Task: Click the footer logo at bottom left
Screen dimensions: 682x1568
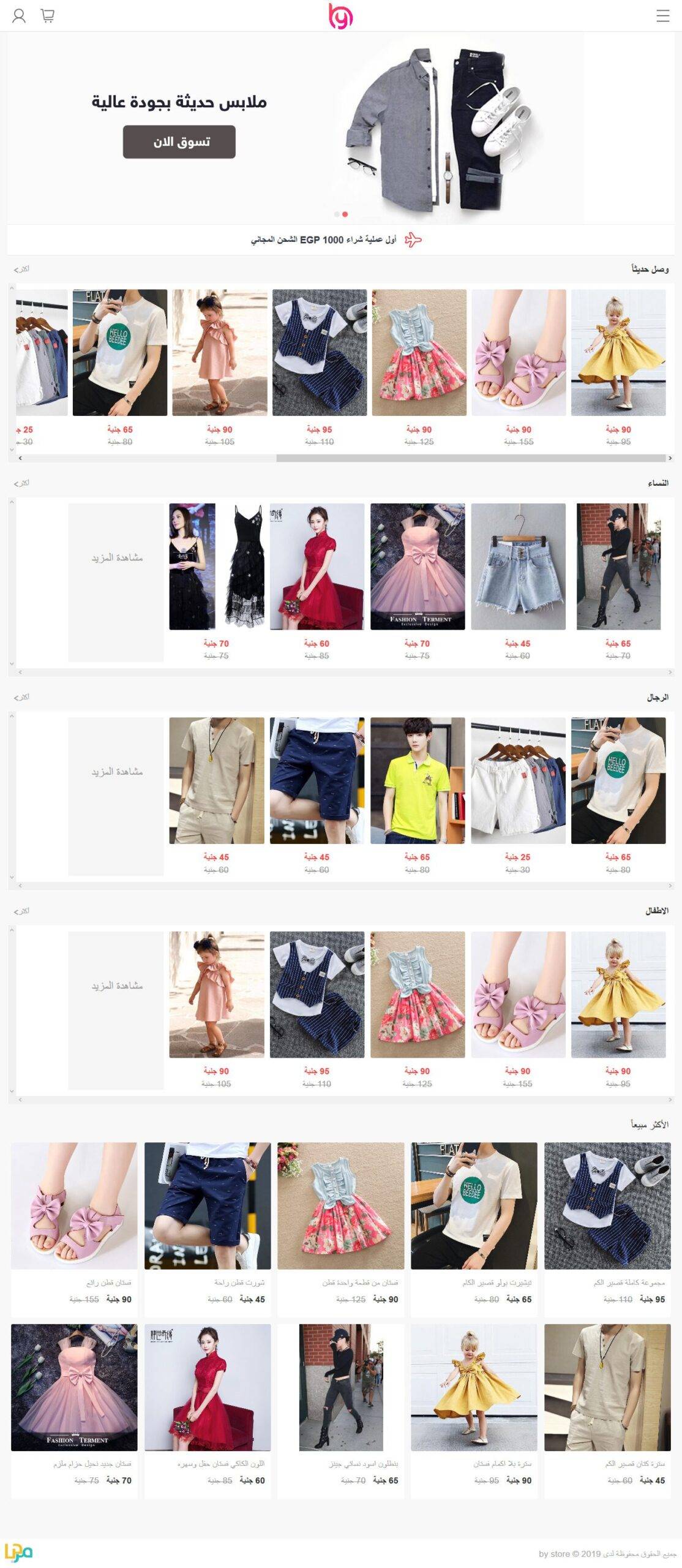Action: point(18,1552)
